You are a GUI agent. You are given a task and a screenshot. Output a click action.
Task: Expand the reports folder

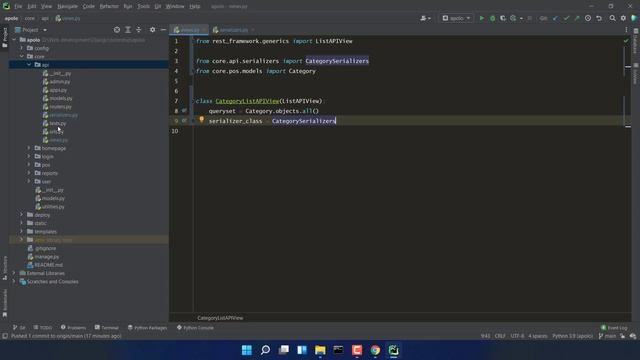click(29, 173)
